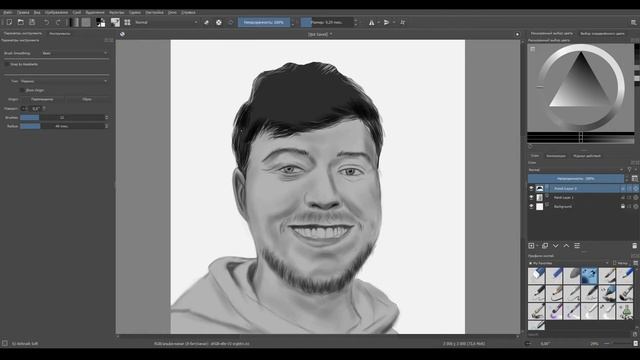Enable Snap to Assistants checkbox
The height and width of the screenshot is (360, 640).
click(7, 64)
